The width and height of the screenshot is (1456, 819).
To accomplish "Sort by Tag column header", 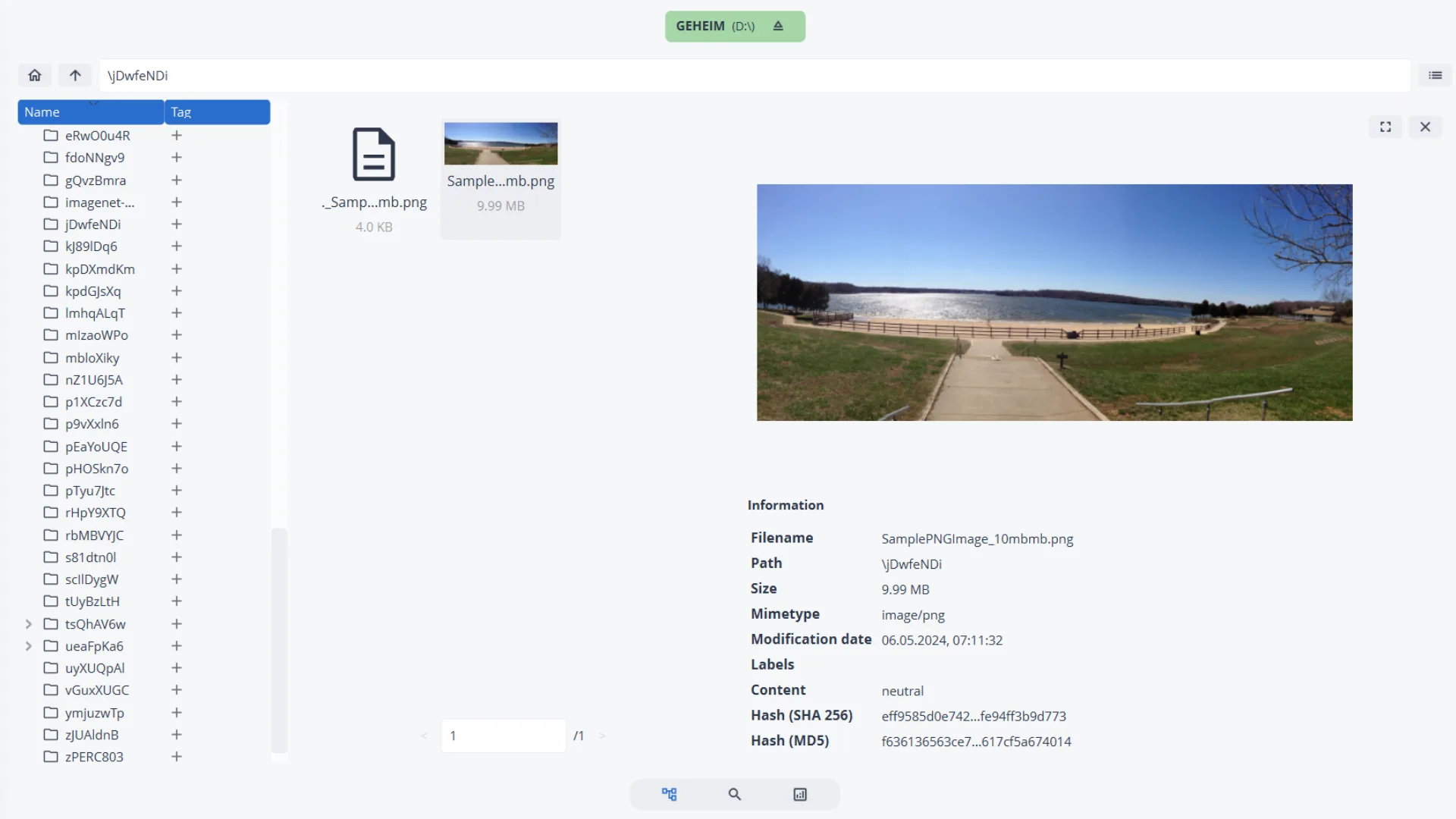I will [218, 111].
